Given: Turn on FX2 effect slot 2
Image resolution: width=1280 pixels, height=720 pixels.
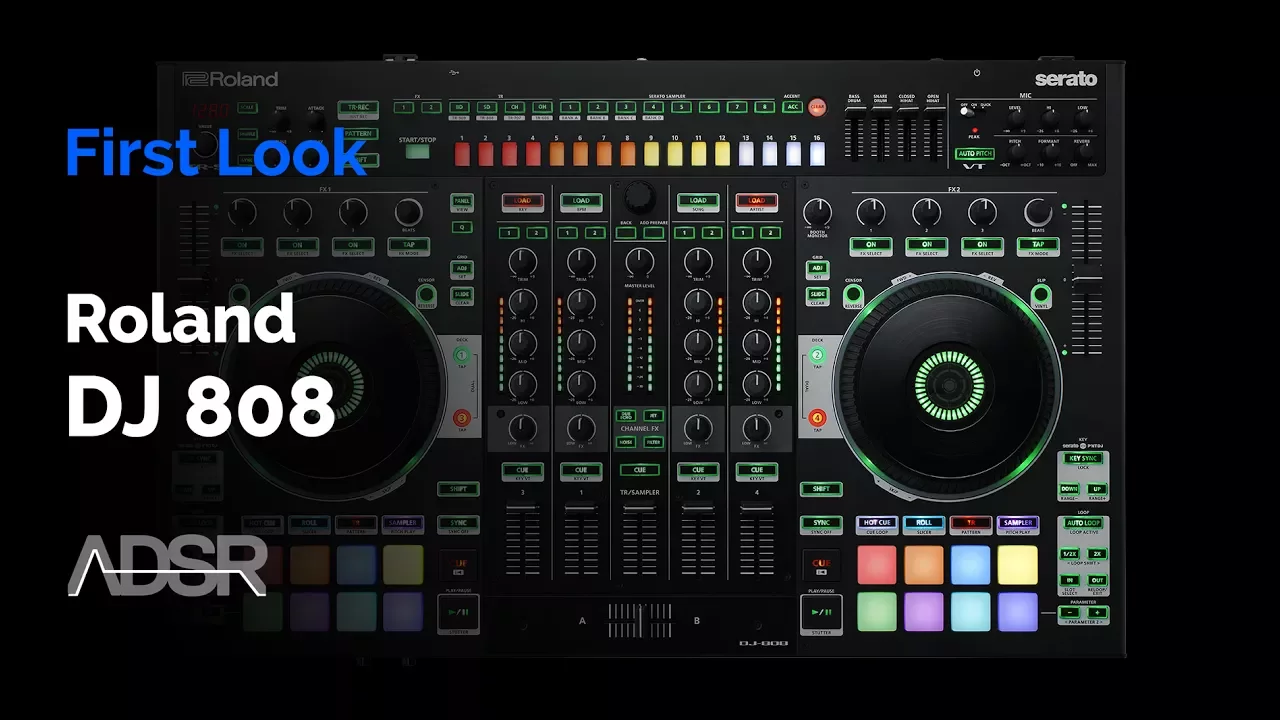Looking at the screenshot, I should coord(927,244).
